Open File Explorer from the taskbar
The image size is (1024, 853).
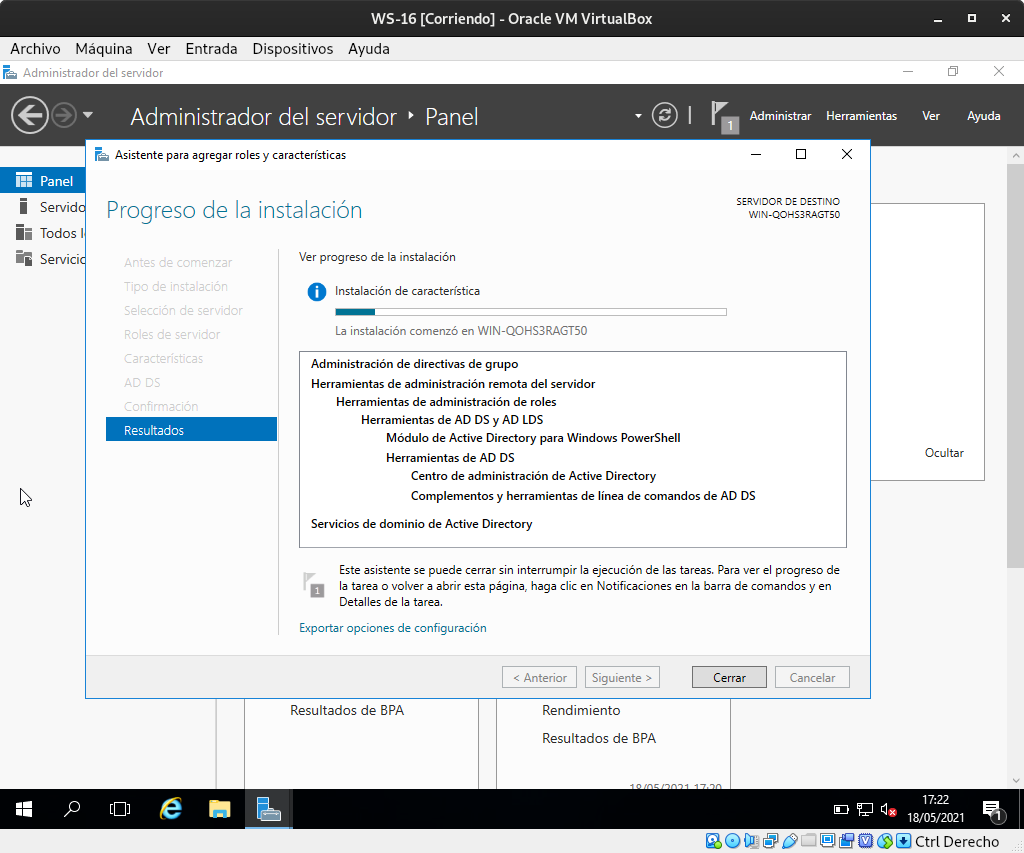coord(220,809)
